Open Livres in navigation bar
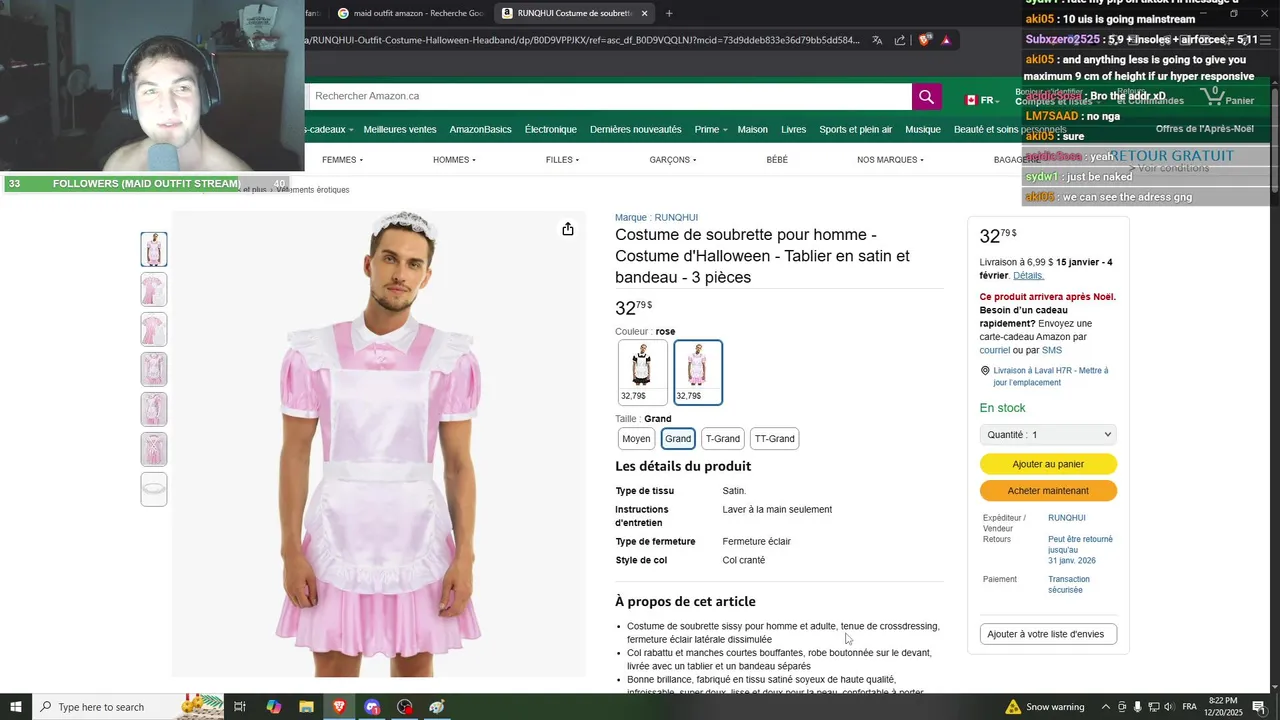 click(x=794, y=129)
